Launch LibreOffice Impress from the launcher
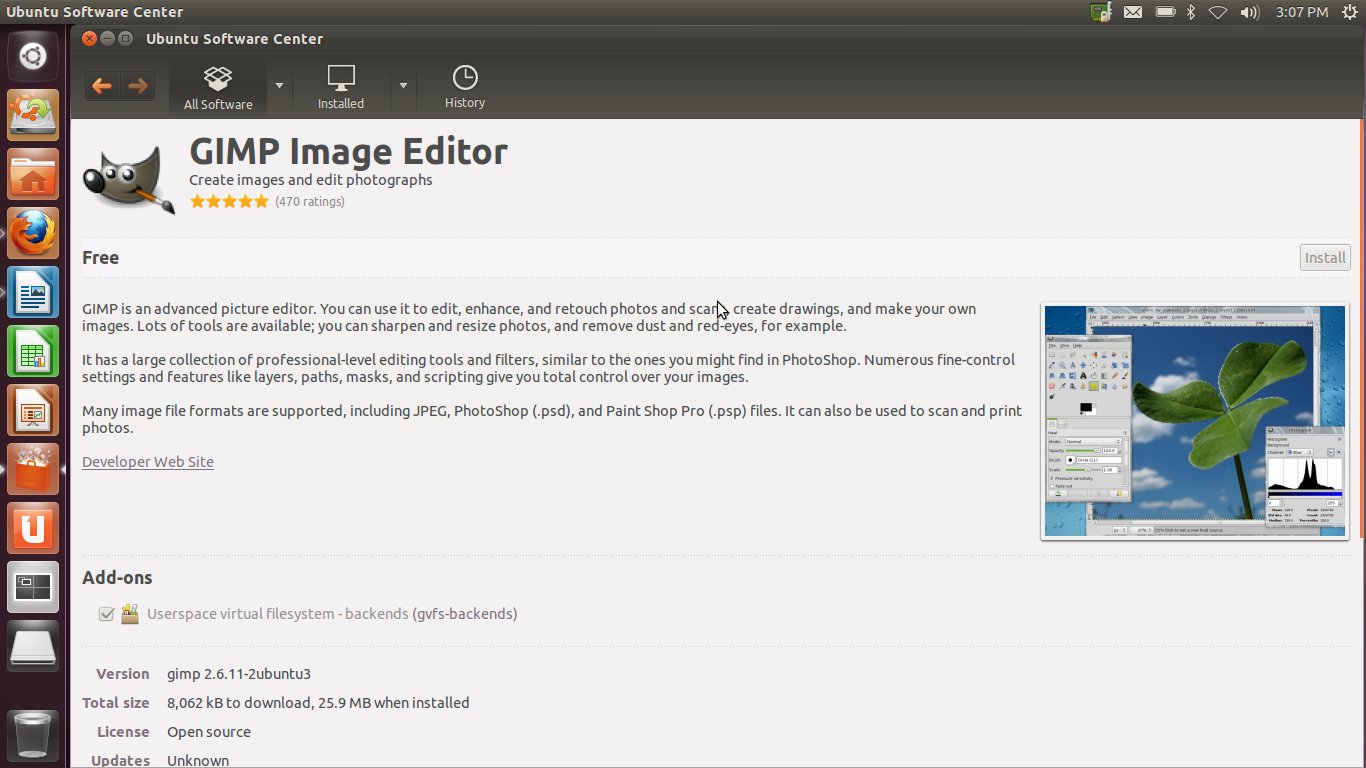1366x768 pixels. (x=33, y=410)
